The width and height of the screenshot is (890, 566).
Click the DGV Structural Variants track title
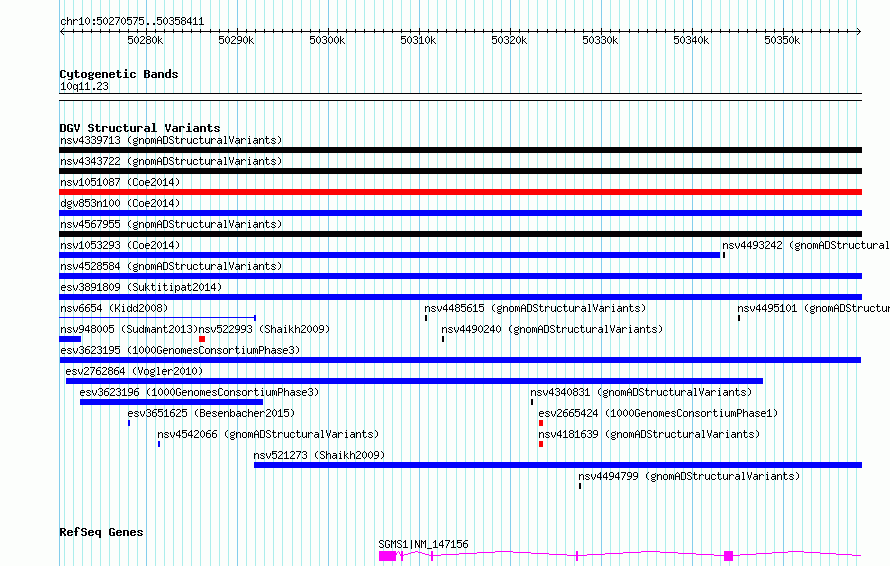pyautogui.click(x=140, y=128)
